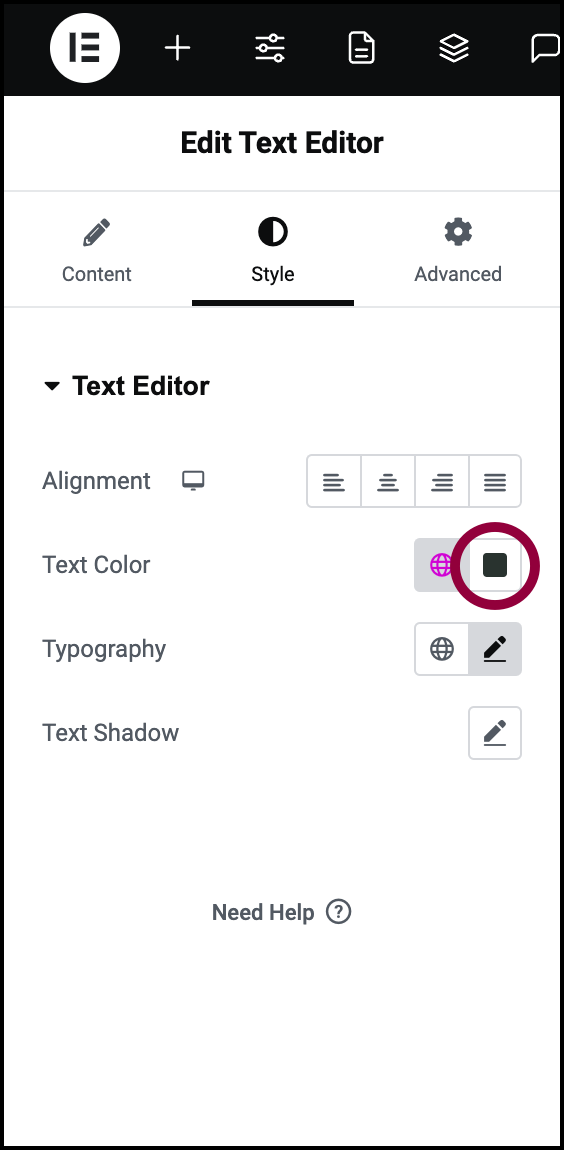Screen dimensions: 564x1150
Task: Collapse the Text Editor section
Action: (x=126, y=386)
